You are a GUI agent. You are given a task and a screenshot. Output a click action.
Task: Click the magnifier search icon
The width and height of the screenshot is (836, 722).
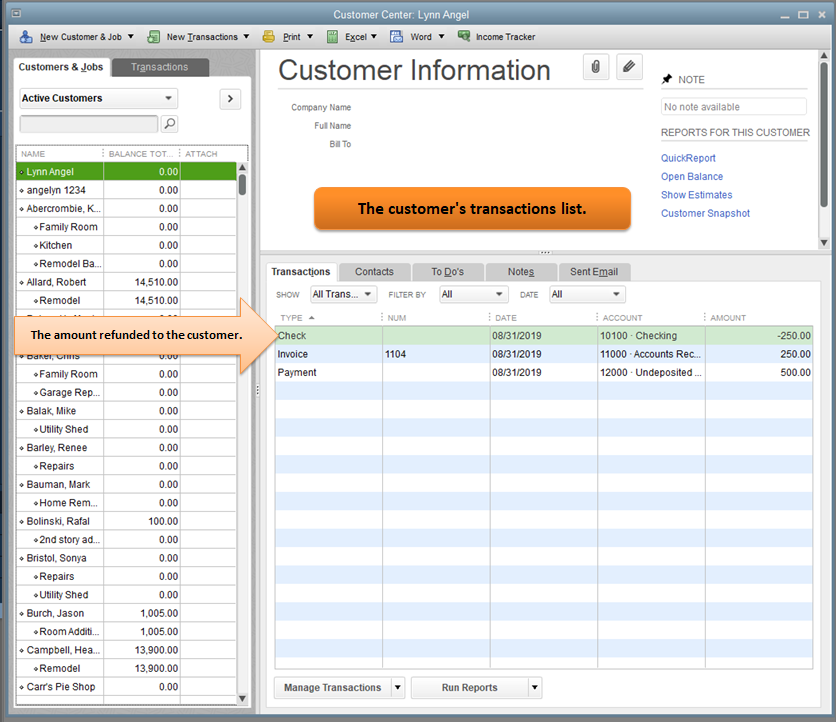[x=170, y=124]
